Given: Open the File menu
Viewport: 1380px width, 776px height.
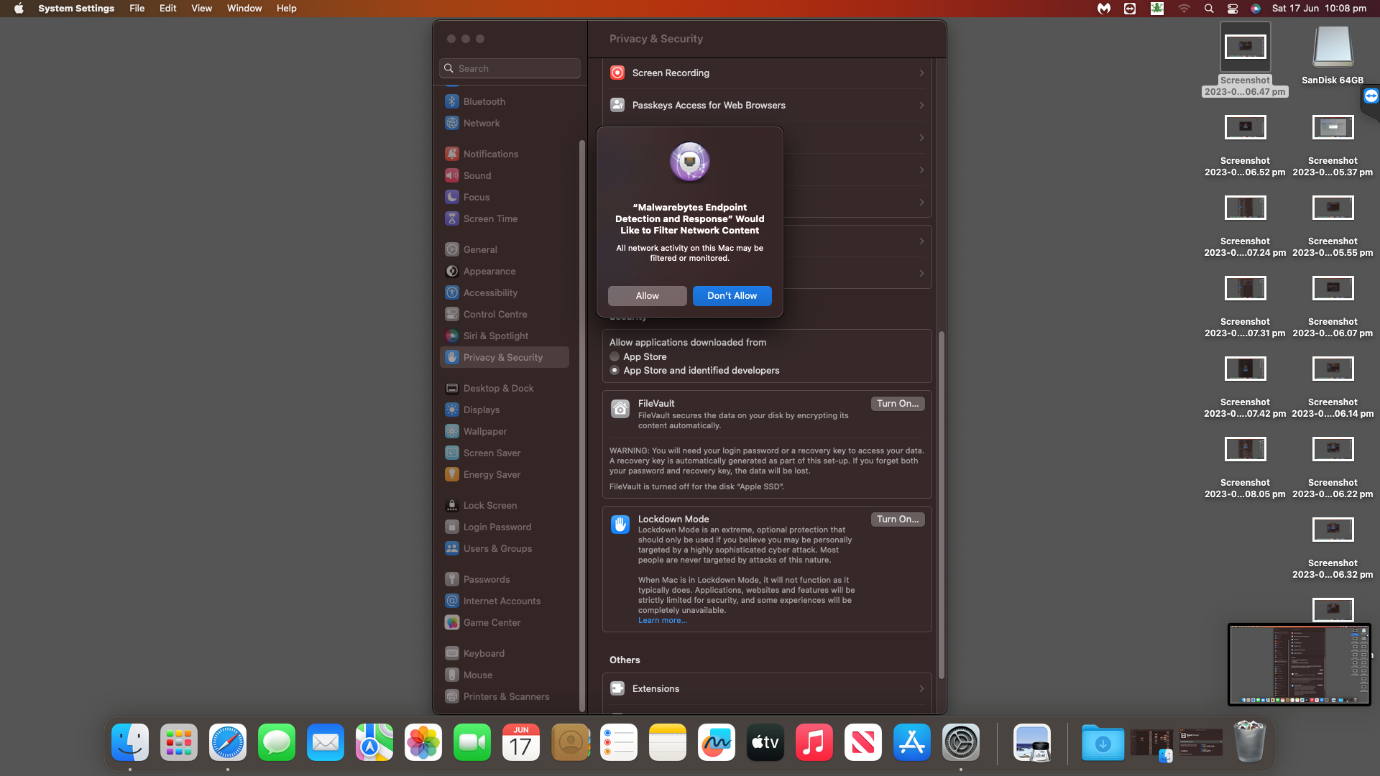Looking at the screenshot, I should (137, 8).
